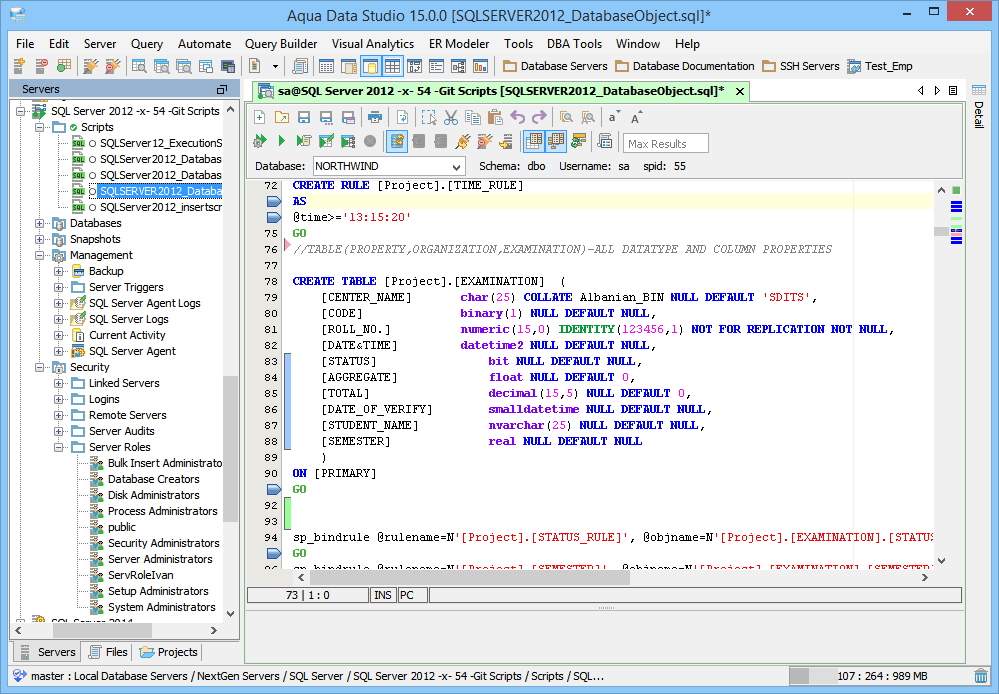The height and width of the screenshot is (694, 999).
Task: Collapse the Server Roles tree node
Action: coord(59,447)
